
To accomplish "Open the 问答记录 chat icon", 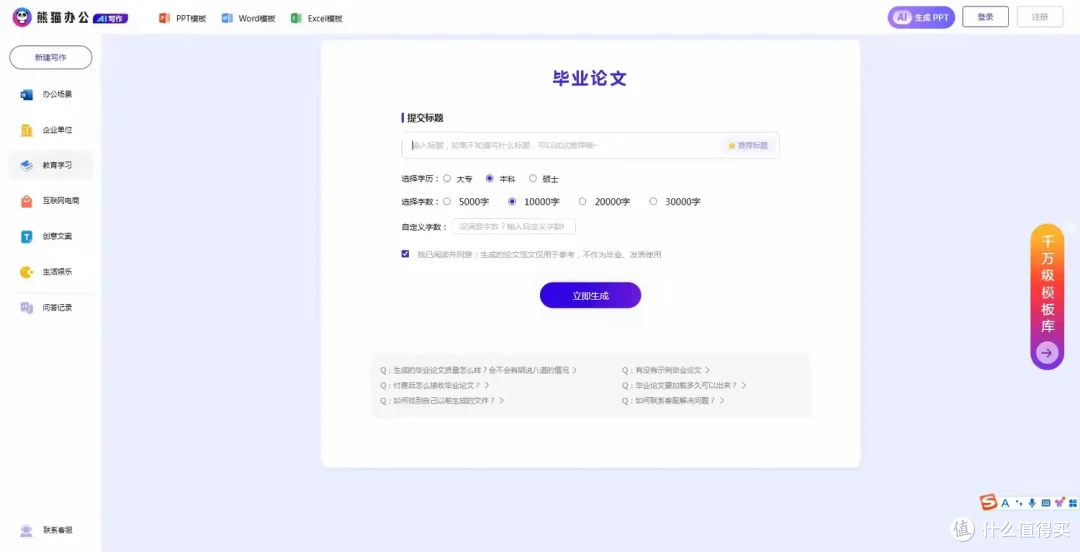I will point(26,308).
